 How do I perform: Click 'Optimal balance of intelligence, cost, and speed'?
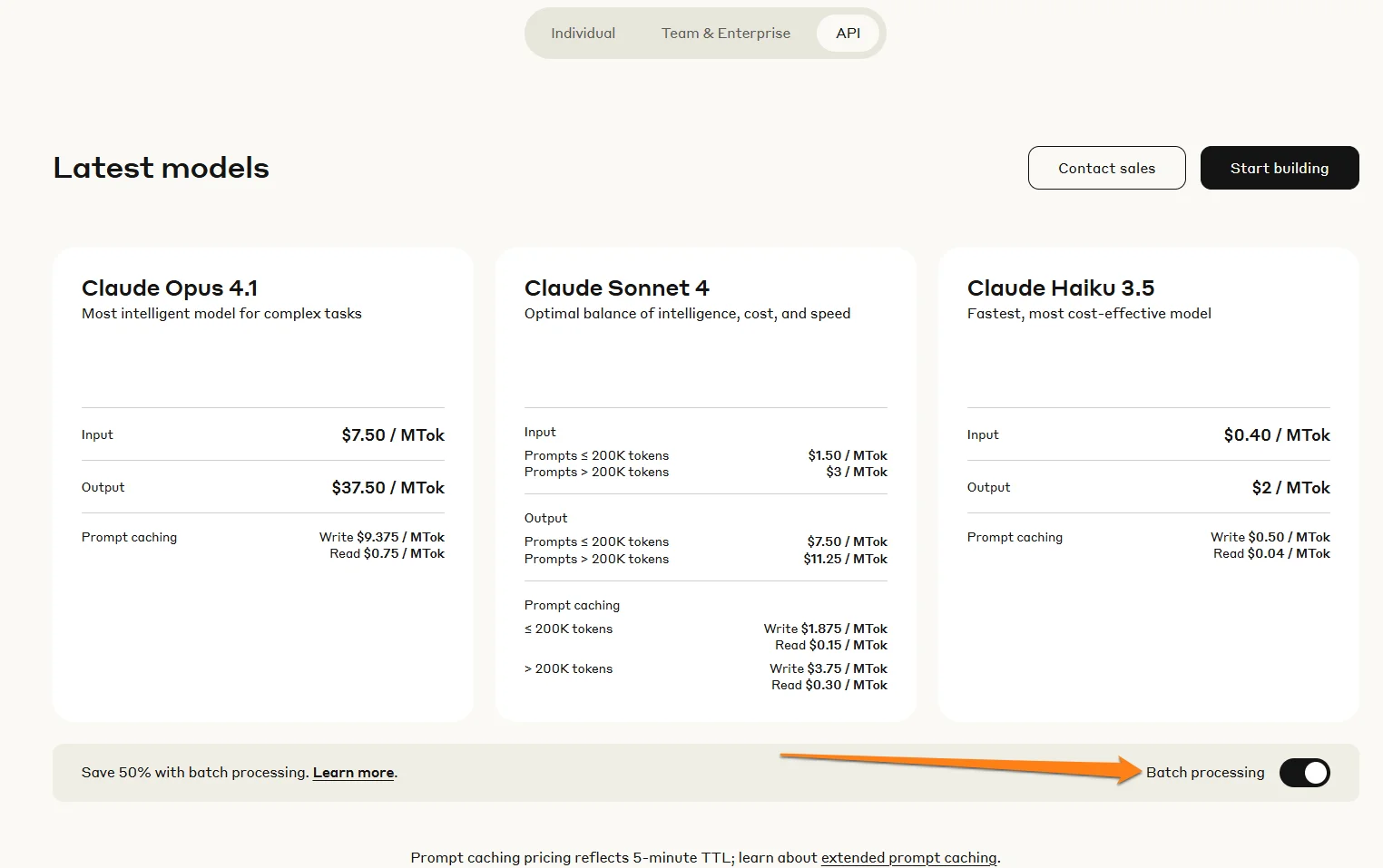[687, 314]
